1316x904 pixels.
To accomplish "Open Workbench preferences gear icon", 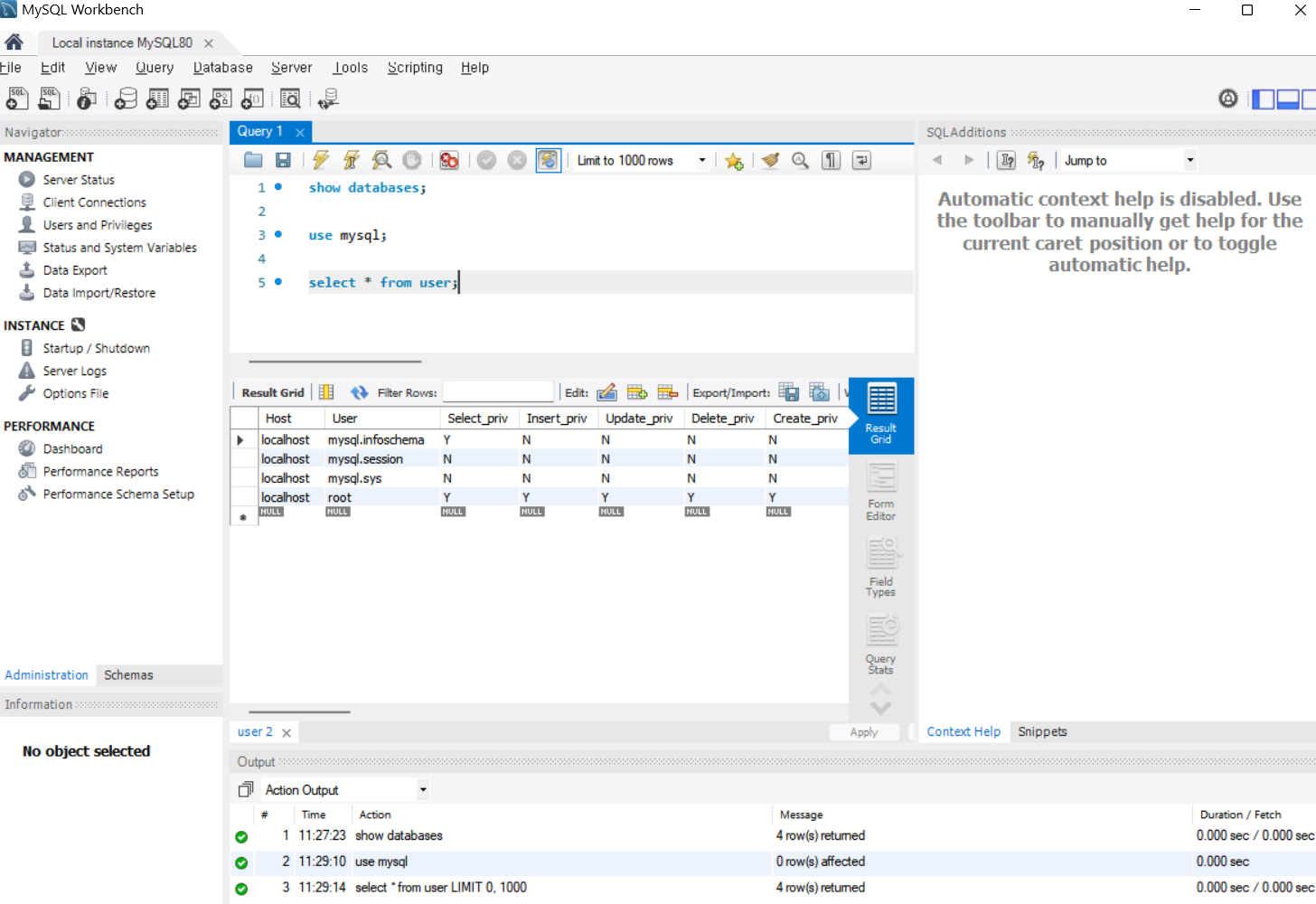I will click(1227, 99).
